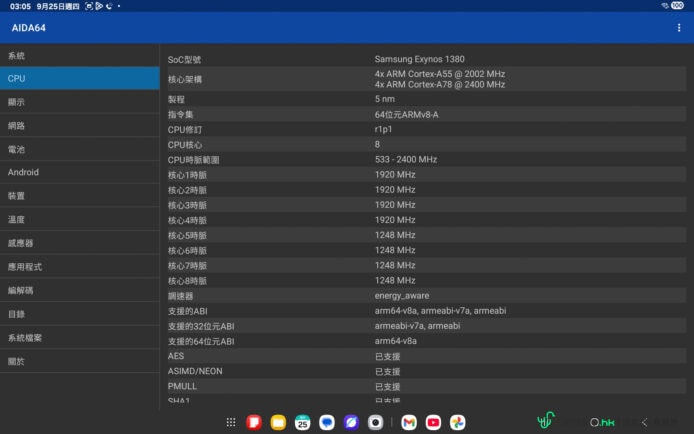Open the Calendar app showing 25
Image resolution: width=694 pixels, height=434 pixels.
click(x=302, y=423)
